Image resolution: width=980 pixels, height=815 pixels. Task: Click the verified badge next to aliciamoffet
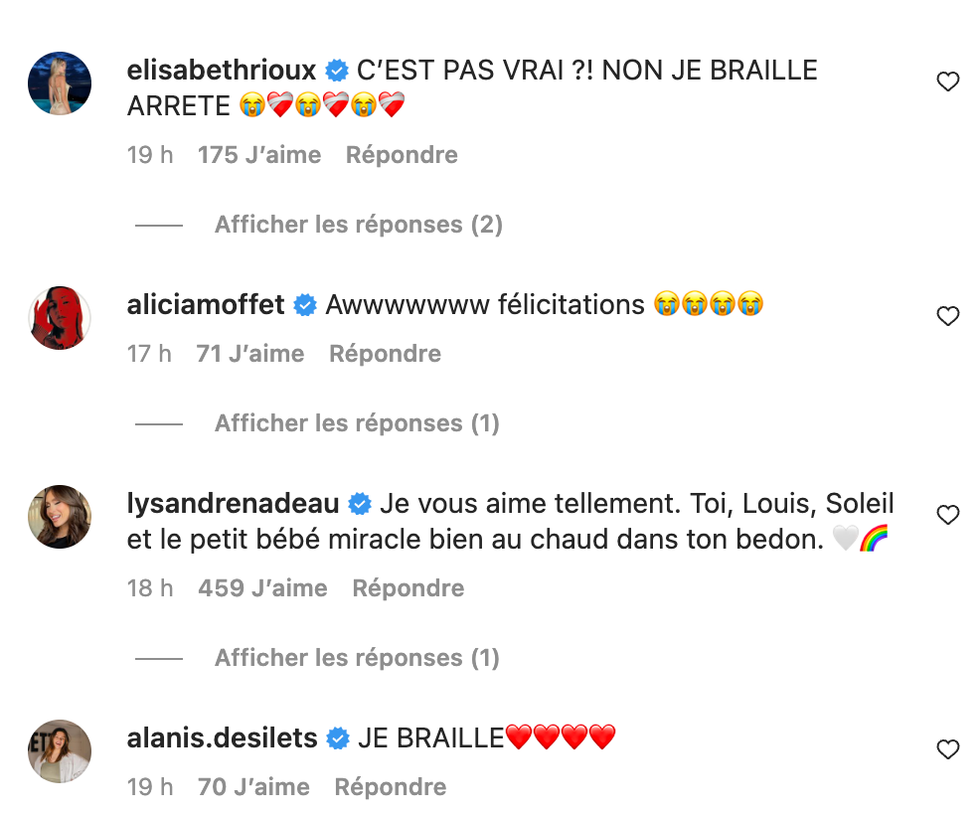click(303, 305)
